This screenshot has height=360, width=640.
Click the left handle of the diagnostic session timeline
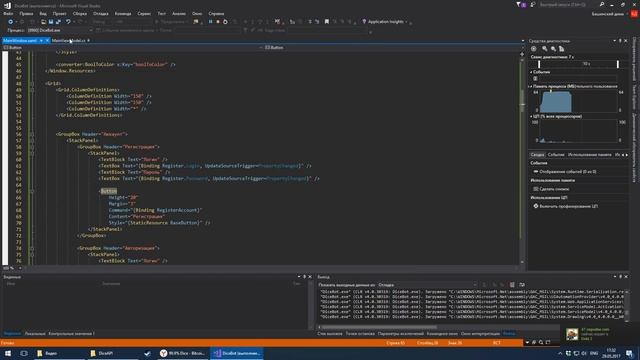(x=539, y=64)
